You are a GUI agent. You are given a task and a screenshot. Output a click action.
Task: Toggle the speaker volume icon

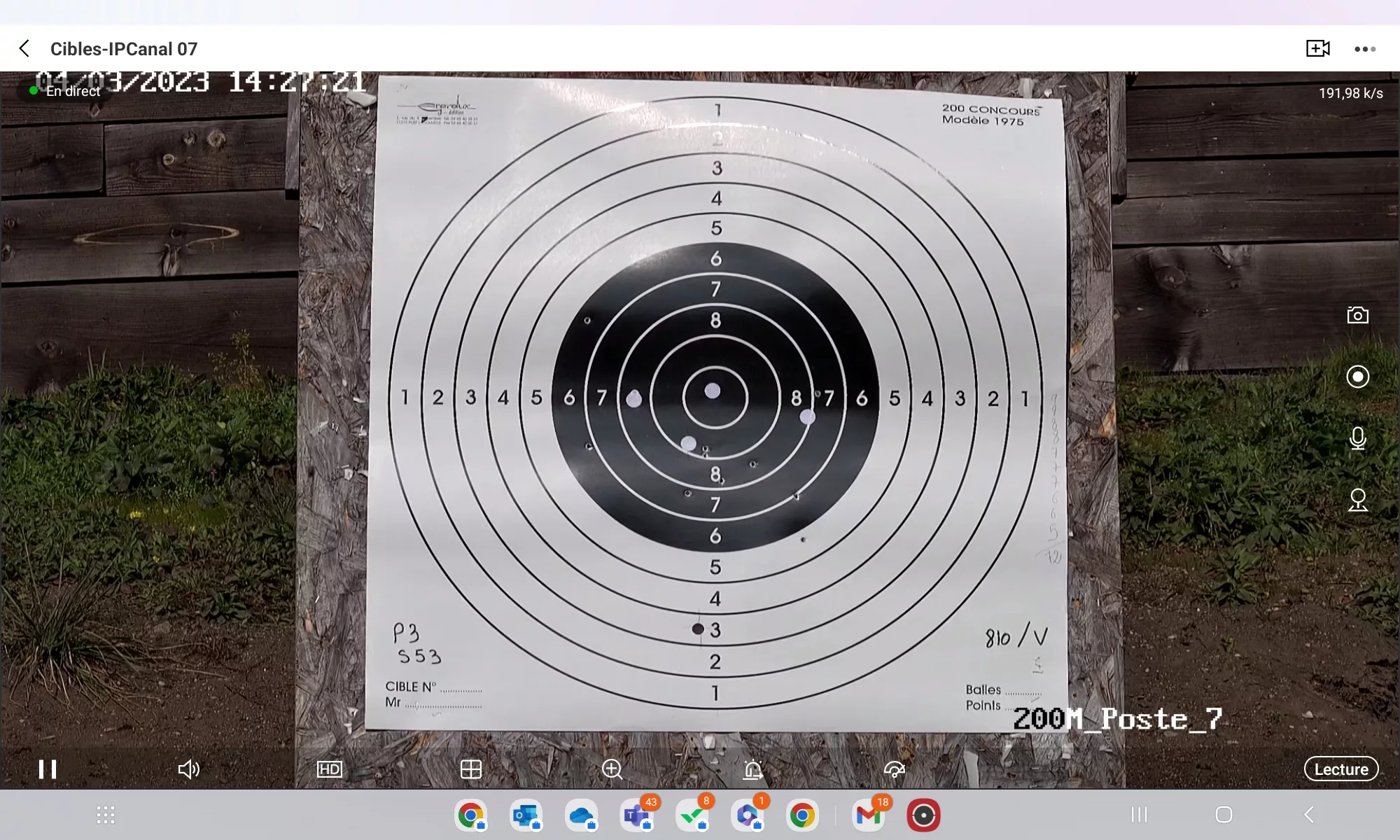point(188,769)
